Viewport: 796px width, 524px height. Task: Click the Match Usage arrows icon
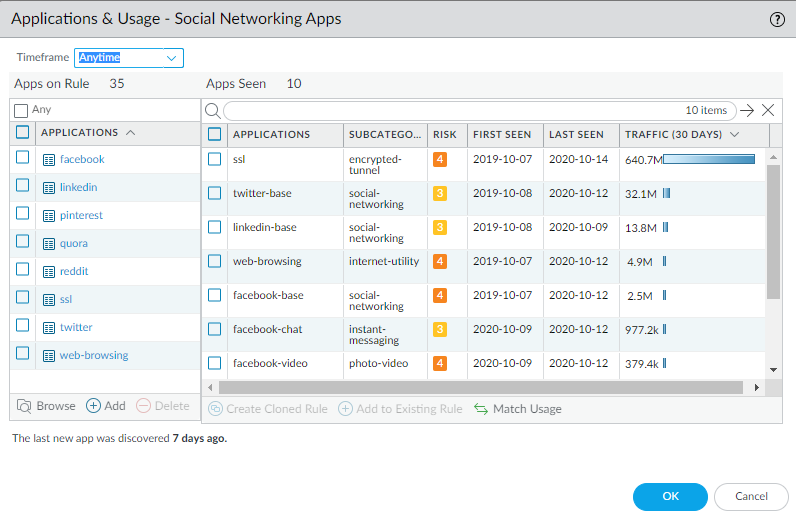pos(480,409)
